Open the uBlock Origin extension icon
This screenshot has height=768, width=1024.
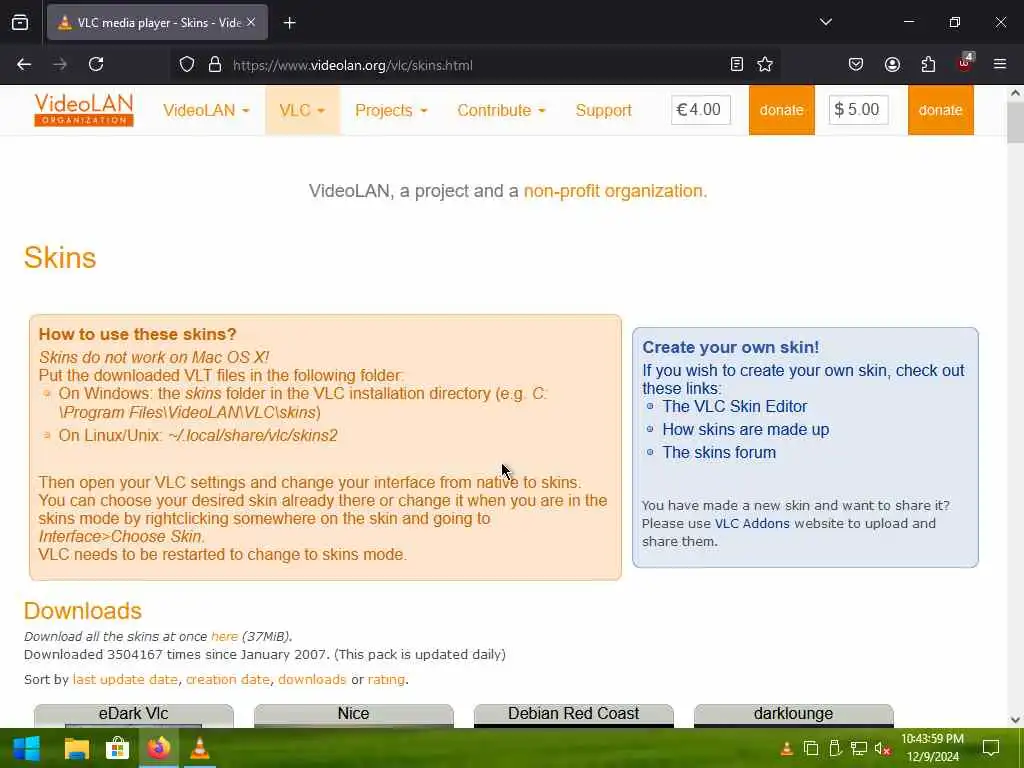(x=965, y=63)
